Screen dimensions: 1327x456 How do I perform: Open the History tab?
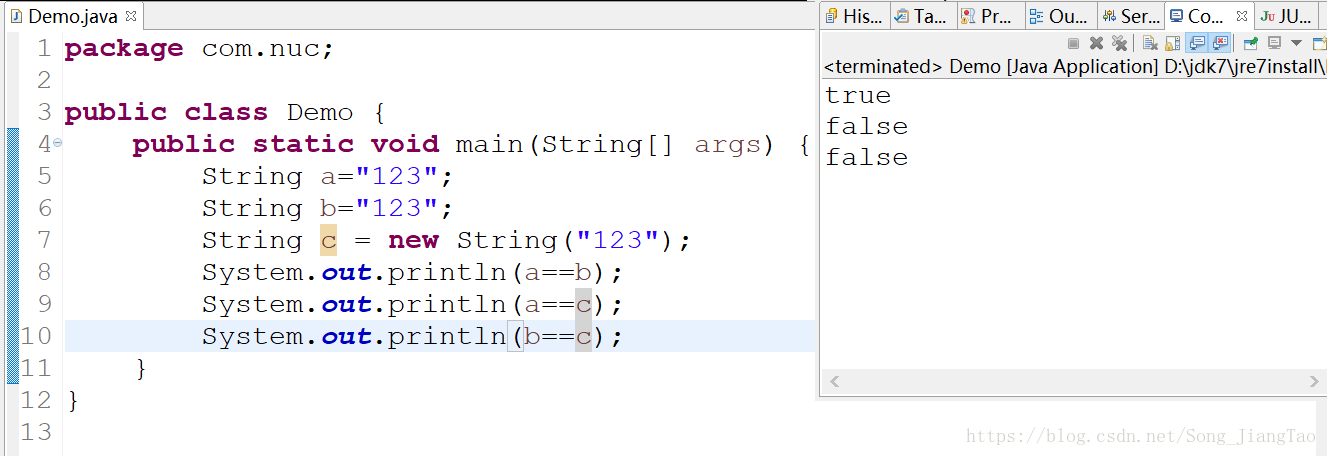point(854,16)
